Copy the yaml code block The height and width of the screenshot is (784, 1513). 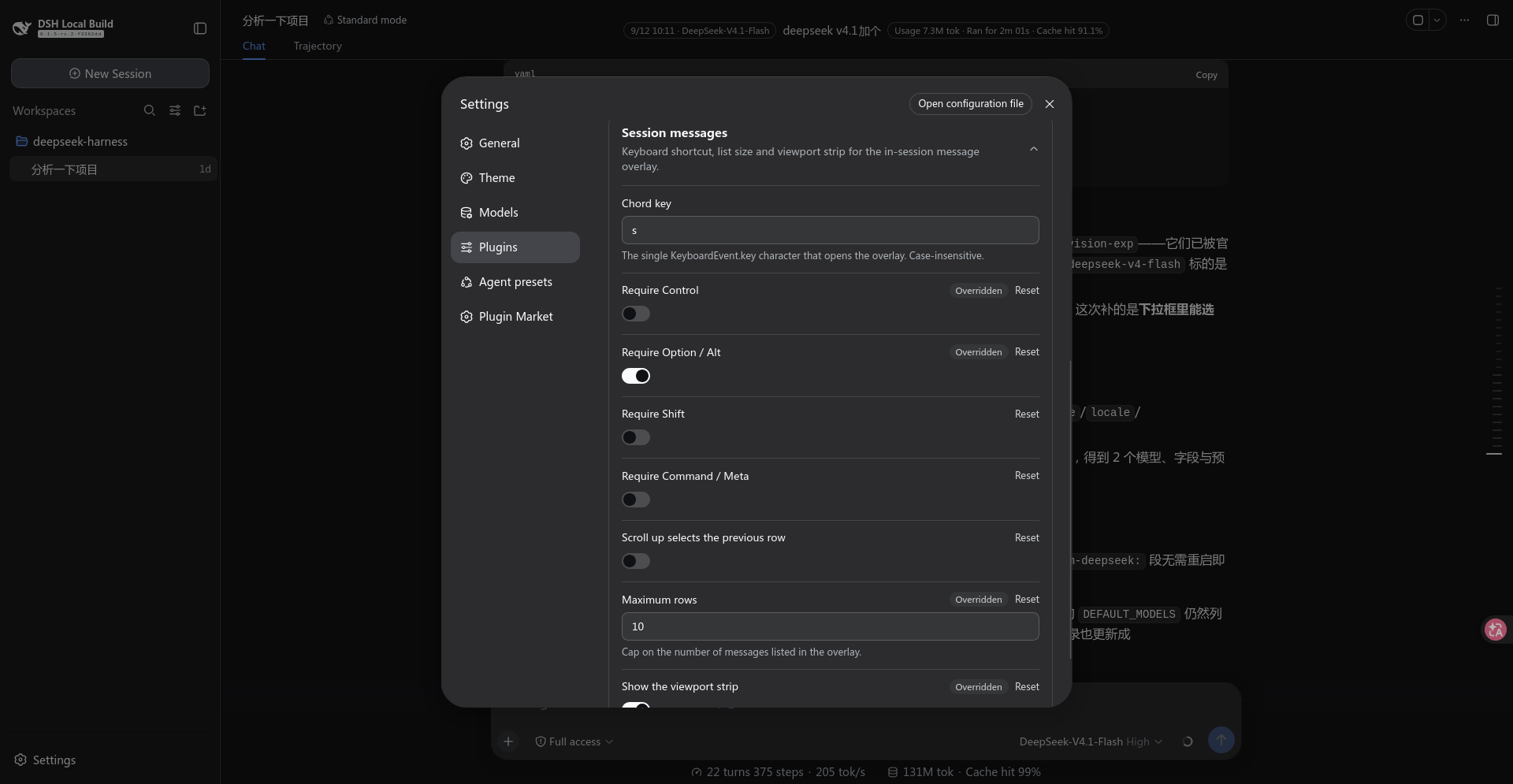coord(1206,76)
